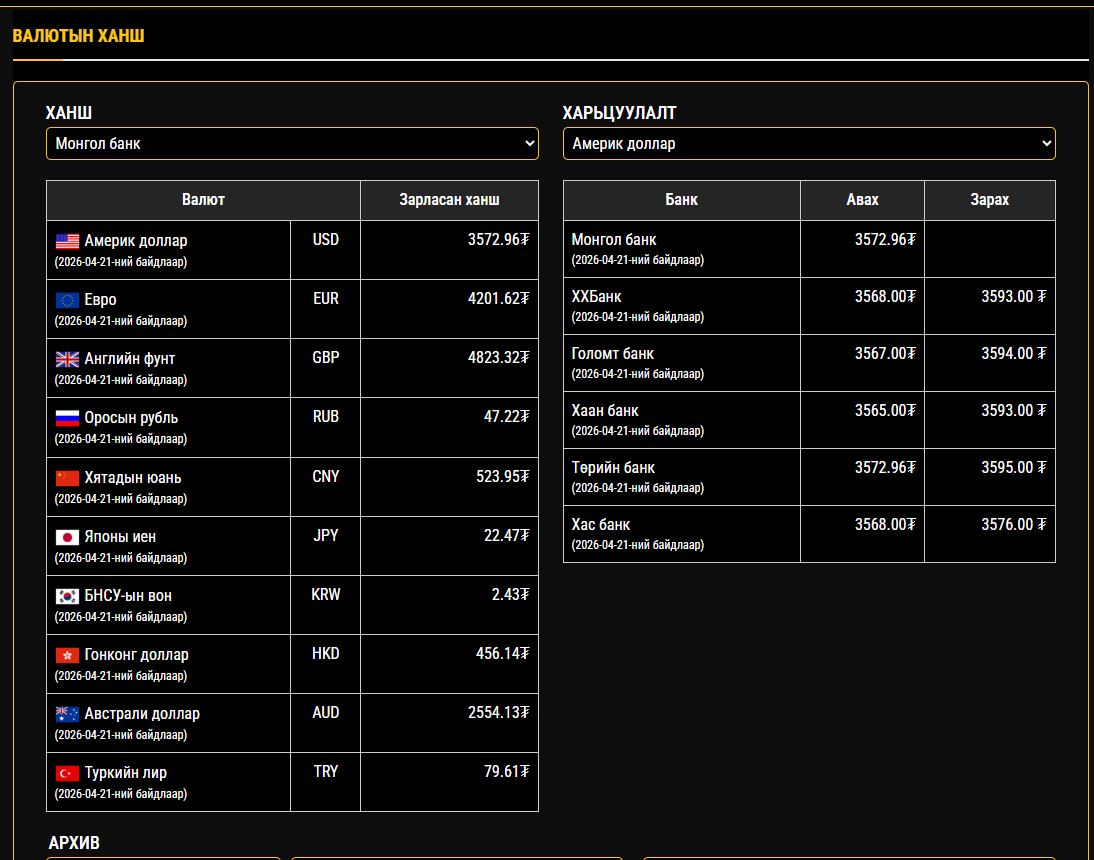The image size is (1094, 860).
Task: Click the Chinese flag icon
Action: point(67,478)
